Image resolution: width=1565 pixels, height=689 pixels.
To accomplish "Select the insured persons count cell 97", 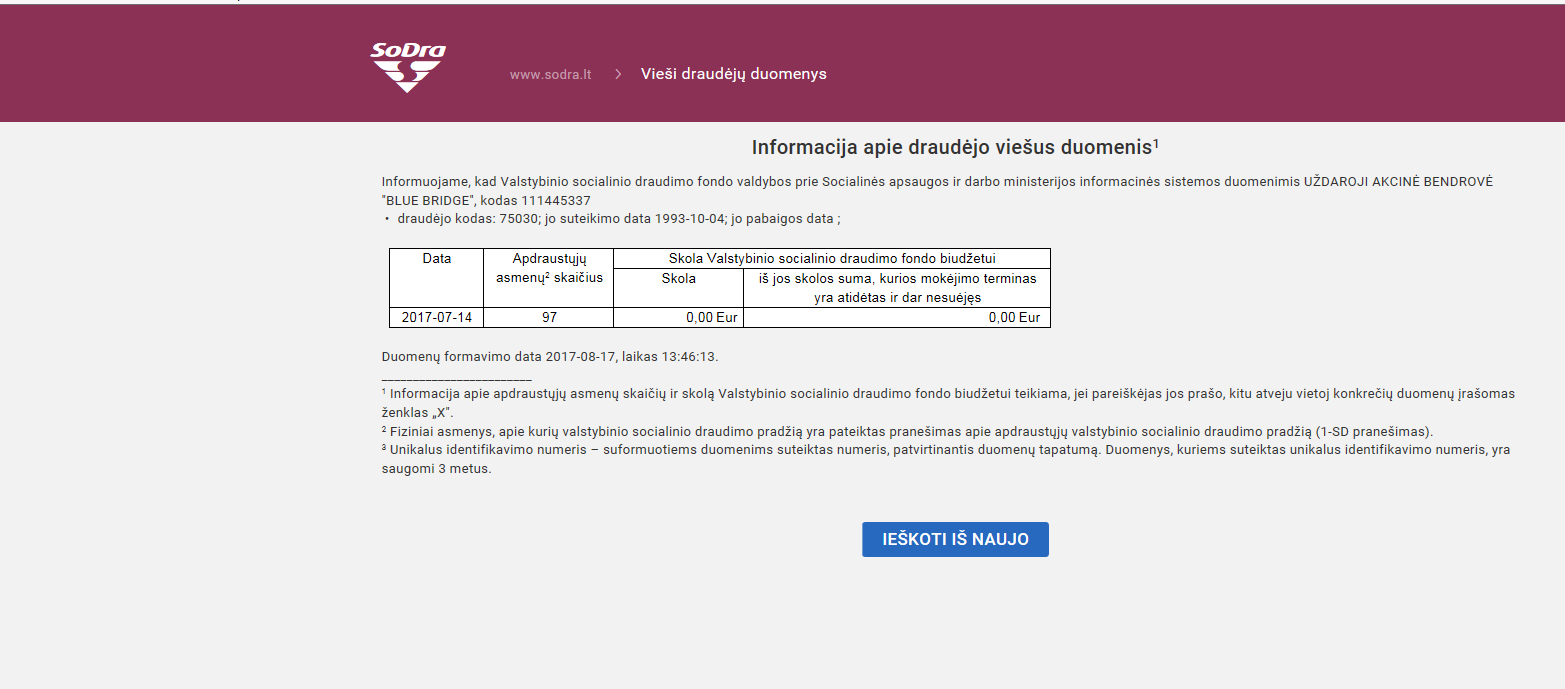I will pyautogui.click(x=549, y=318).
